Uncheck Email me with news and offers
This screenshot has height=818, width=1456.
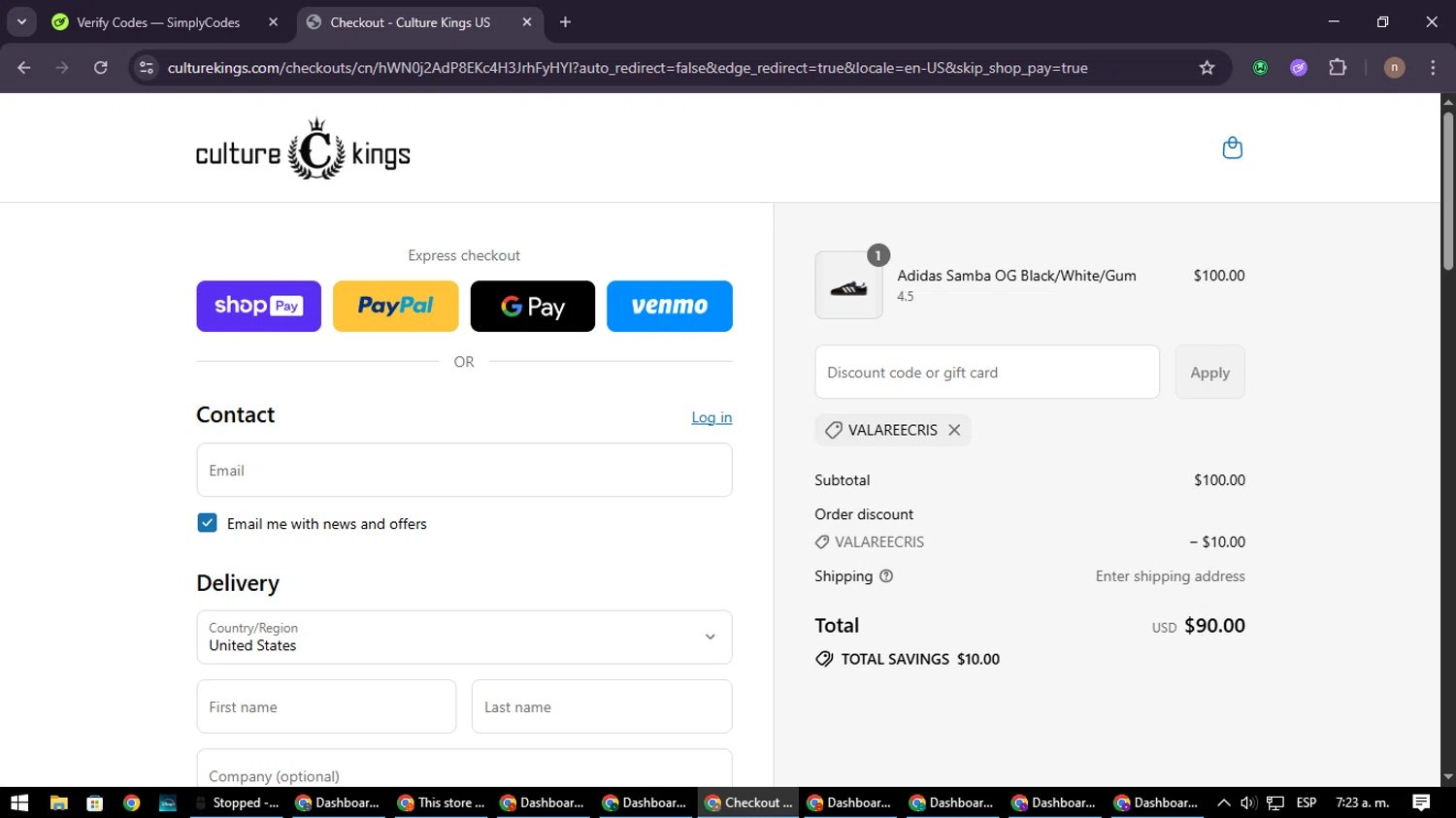pyautogui.click(x=207, y=523)
